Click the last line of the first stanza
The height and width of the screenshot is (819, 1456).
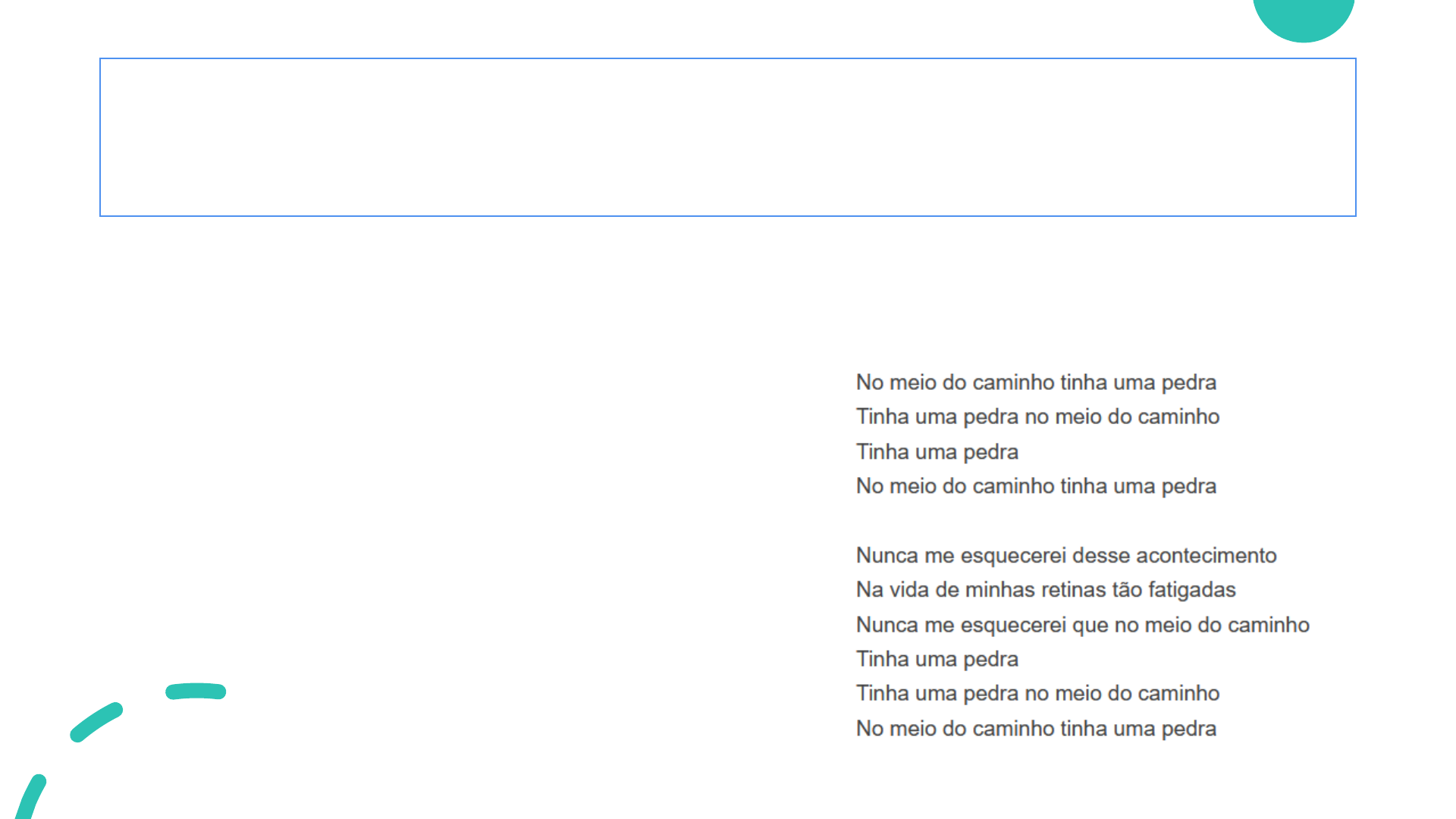pos(1035,486)
